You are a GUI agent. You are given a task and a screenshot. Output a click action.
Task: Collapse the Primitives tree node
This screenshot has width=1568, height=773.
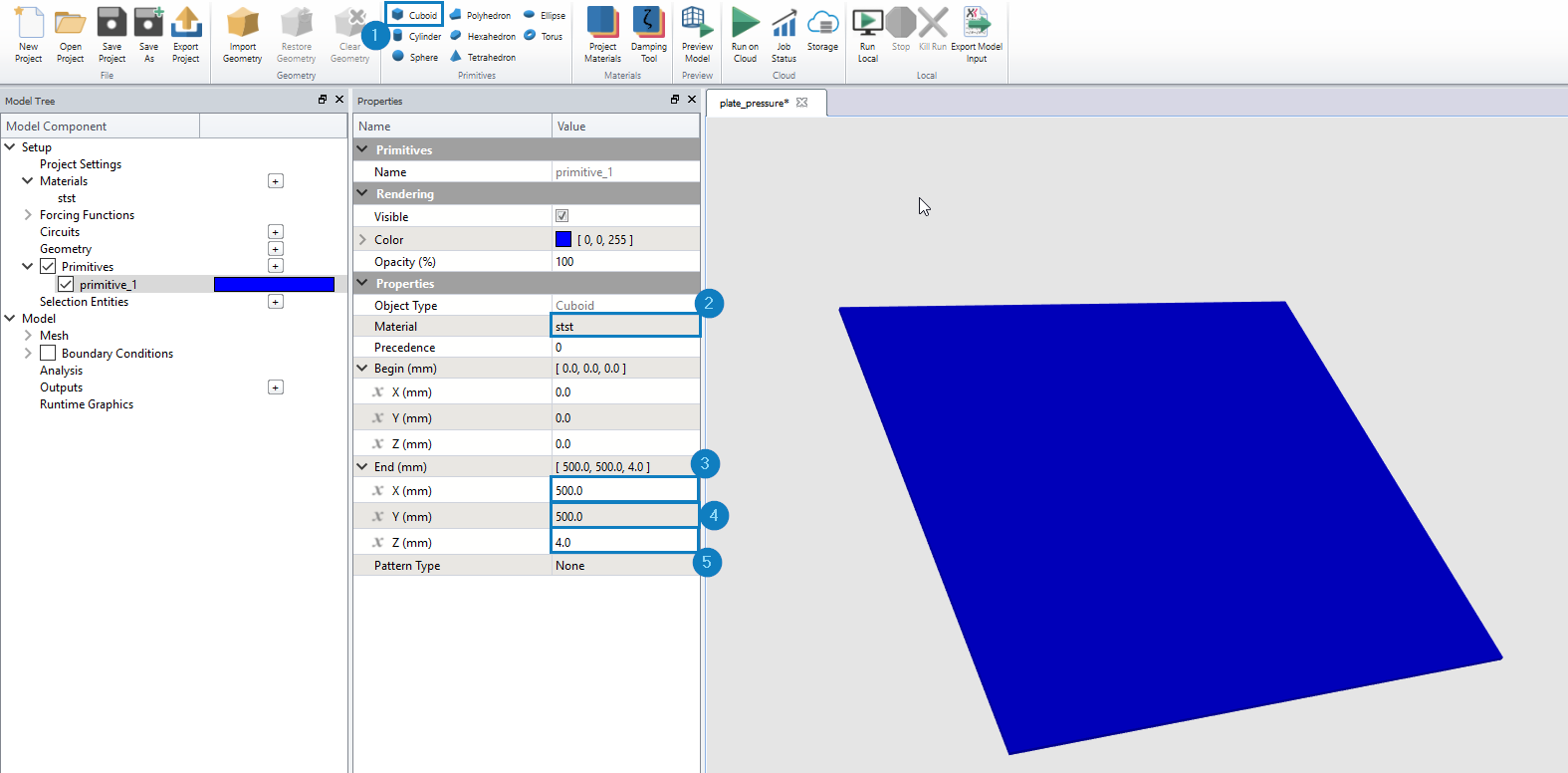(28, 266)
